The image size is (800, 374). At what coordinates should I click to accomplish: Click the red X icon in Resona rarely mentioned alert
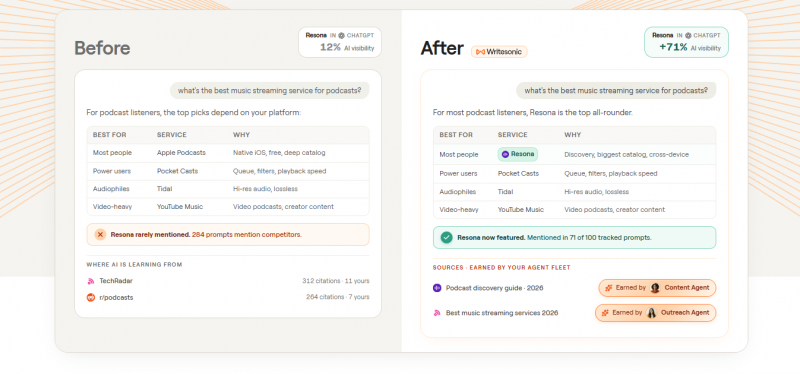[x=100, y=235]
